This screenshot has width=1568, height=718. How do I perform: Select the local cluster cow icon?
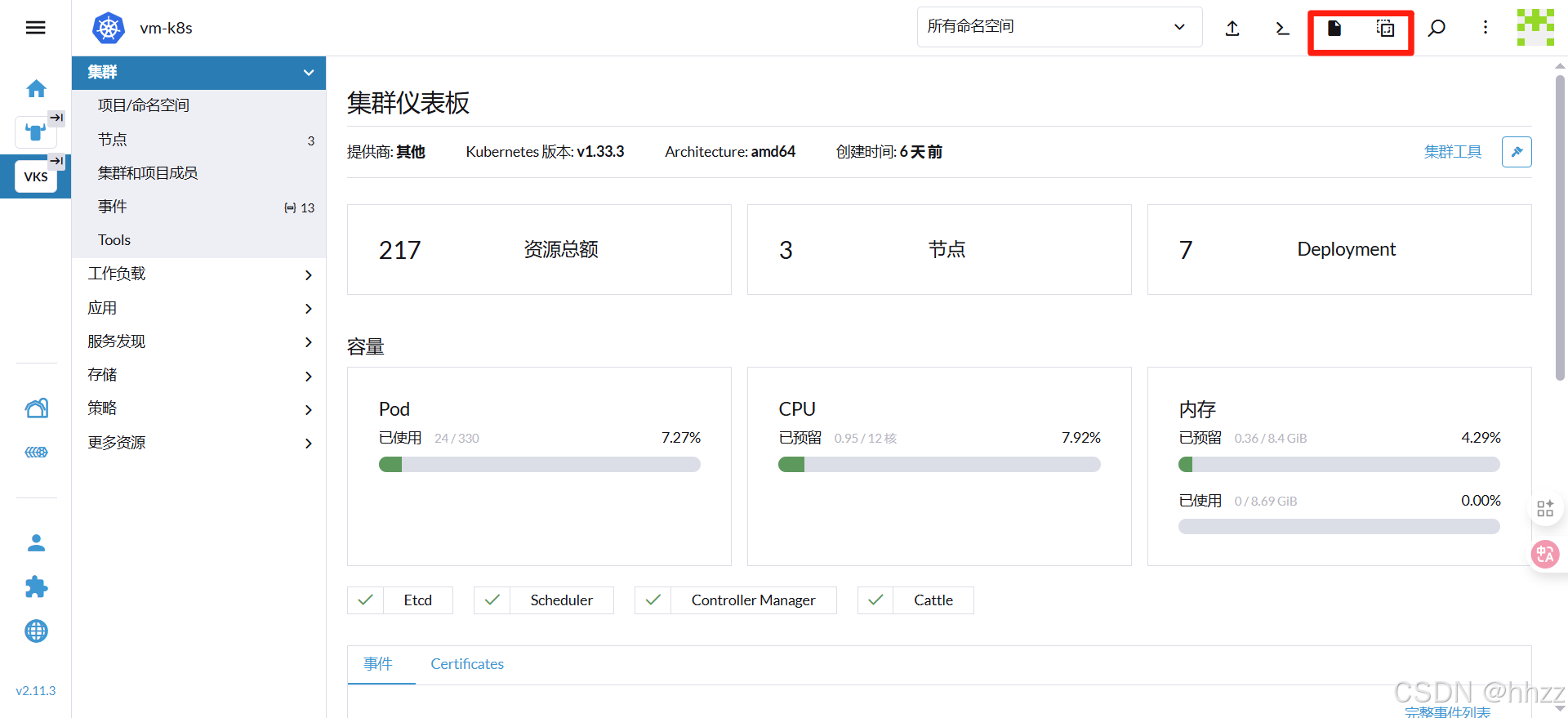tap(36, 132)
